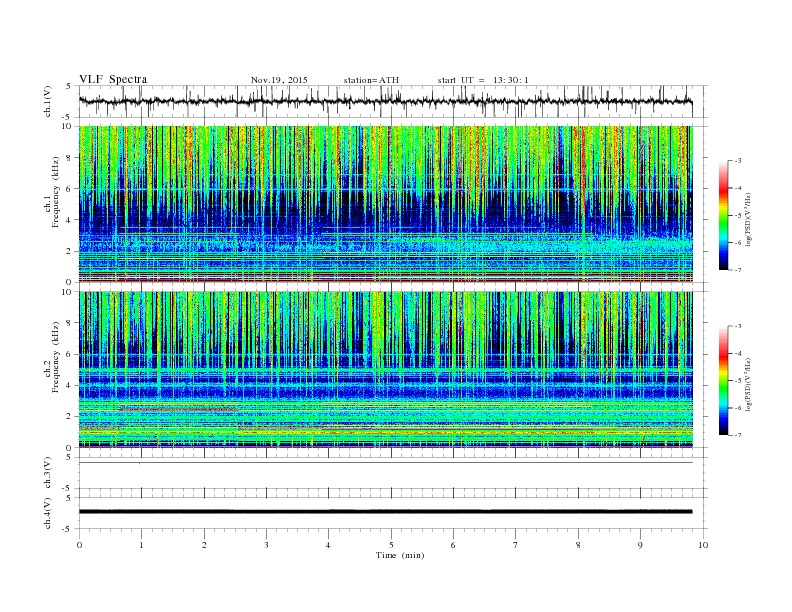This screenshot has width=792, height=612.
Task: Click time axis tick label '5'
Action: (x=391, y=545)
